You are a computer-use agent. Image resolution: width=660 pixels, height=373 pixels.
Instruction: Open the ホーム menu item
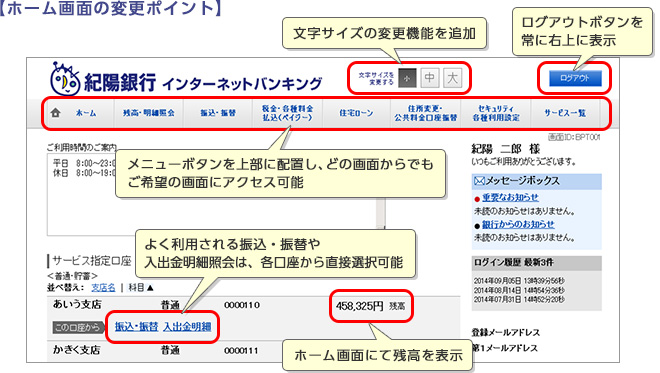tap(86, 113)
